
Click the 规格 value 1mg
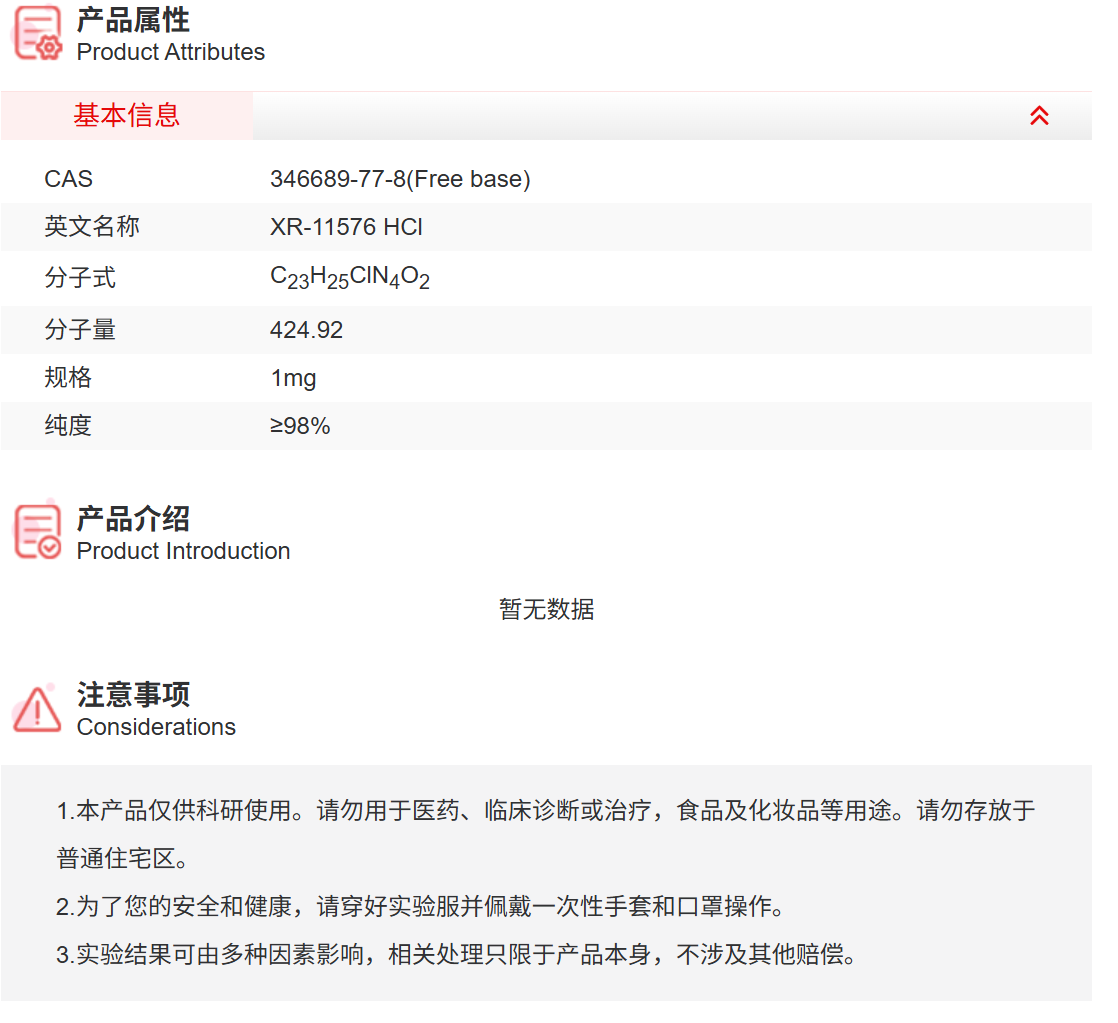pyautogui.click(x=293, y=377)
